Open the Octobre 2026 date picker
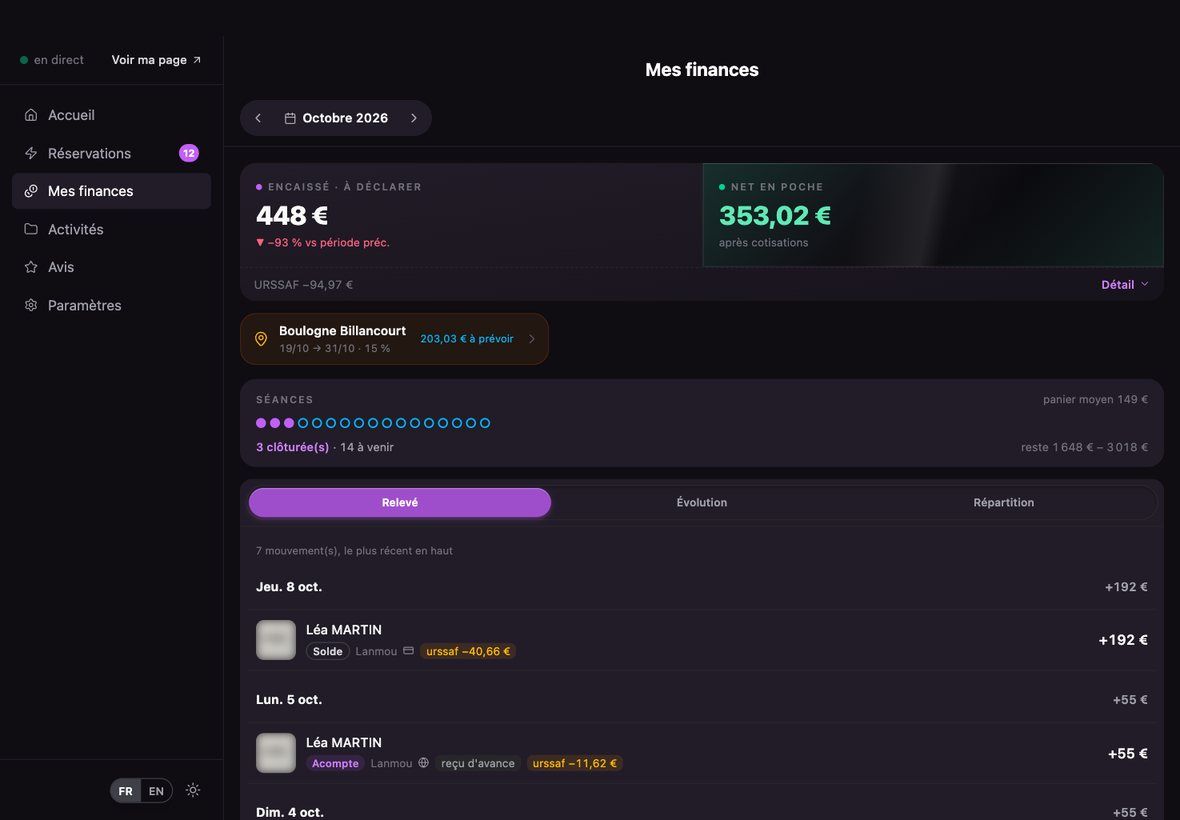Image resolution: width=1180 pixels, height=820 pixels. (336, 118)
